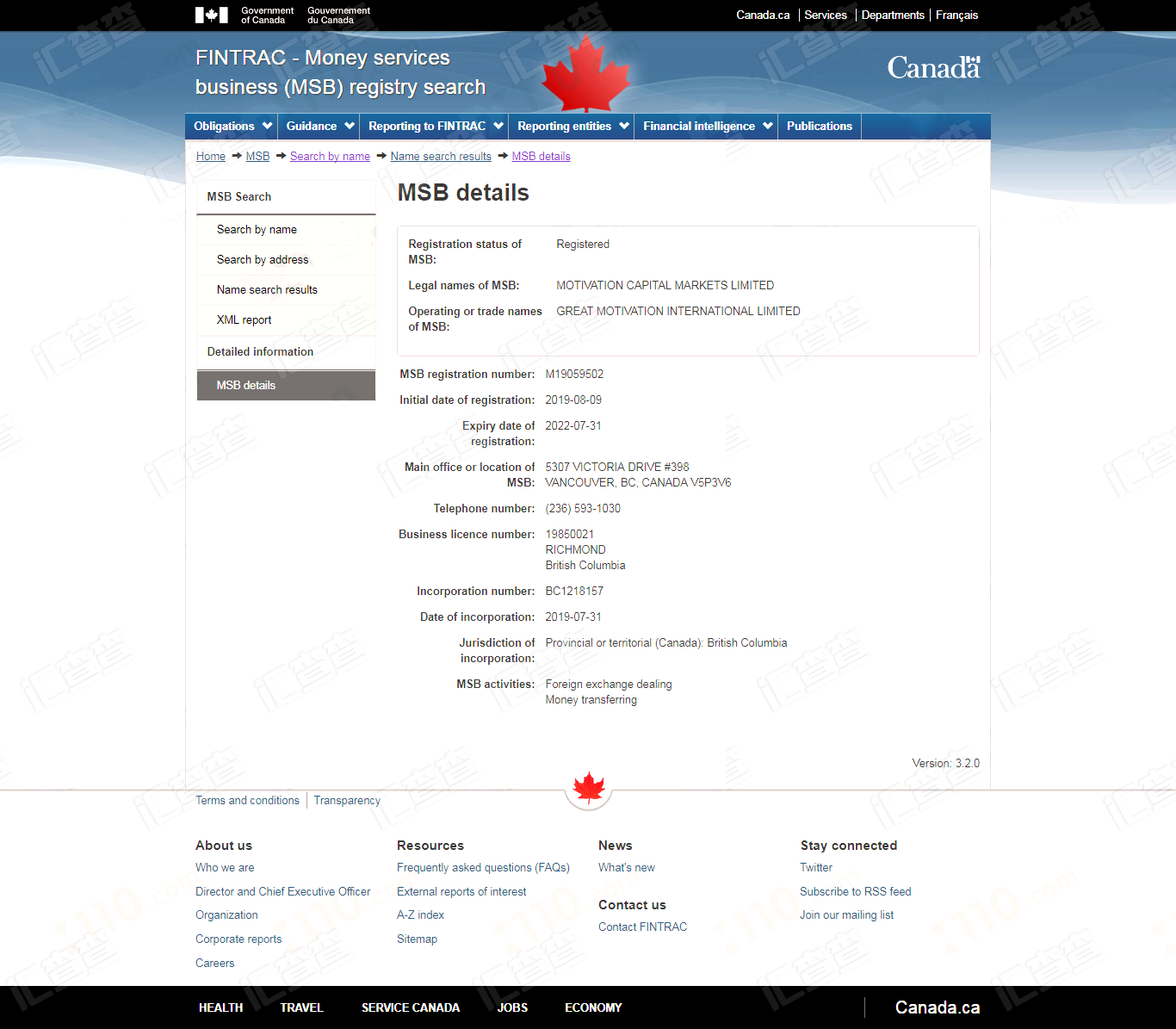Viewport: 1176px width, 1029px height.
Task: Open the Publications menu item
Action: coord(820,126)
